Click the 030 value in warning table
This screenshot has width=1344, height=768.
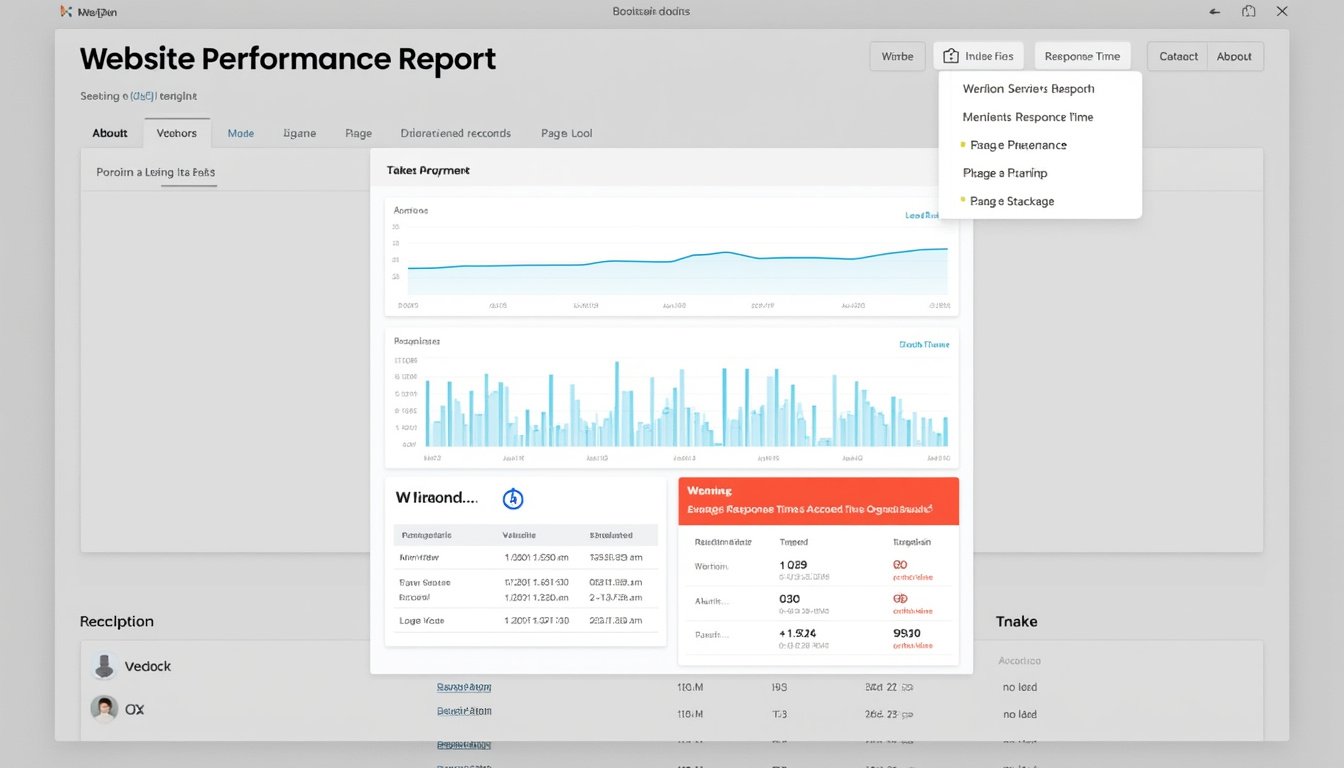[x=789, y=599]
